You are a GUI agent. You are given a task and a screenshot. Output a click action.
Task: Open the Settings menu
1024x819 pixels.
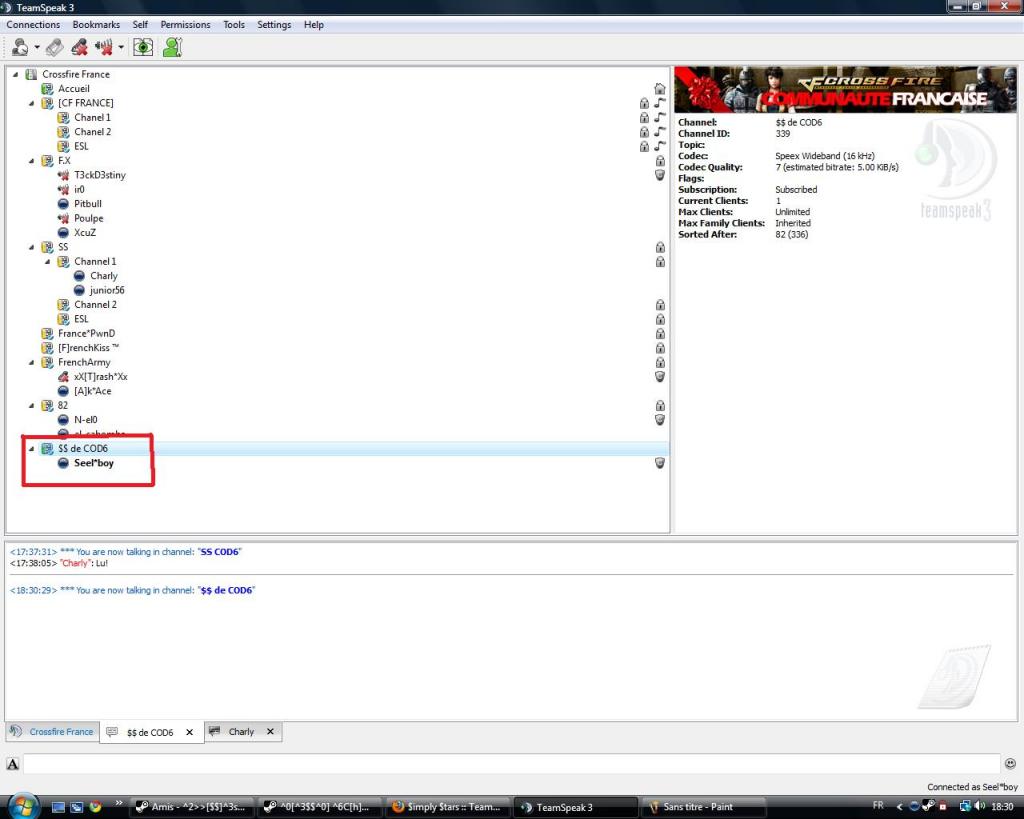tap(274, 25)
